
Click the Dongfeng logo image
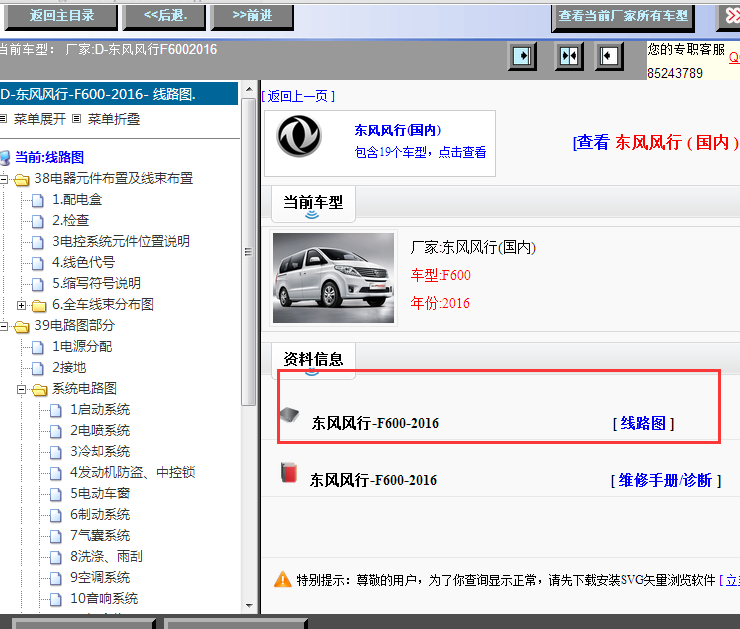299,135
